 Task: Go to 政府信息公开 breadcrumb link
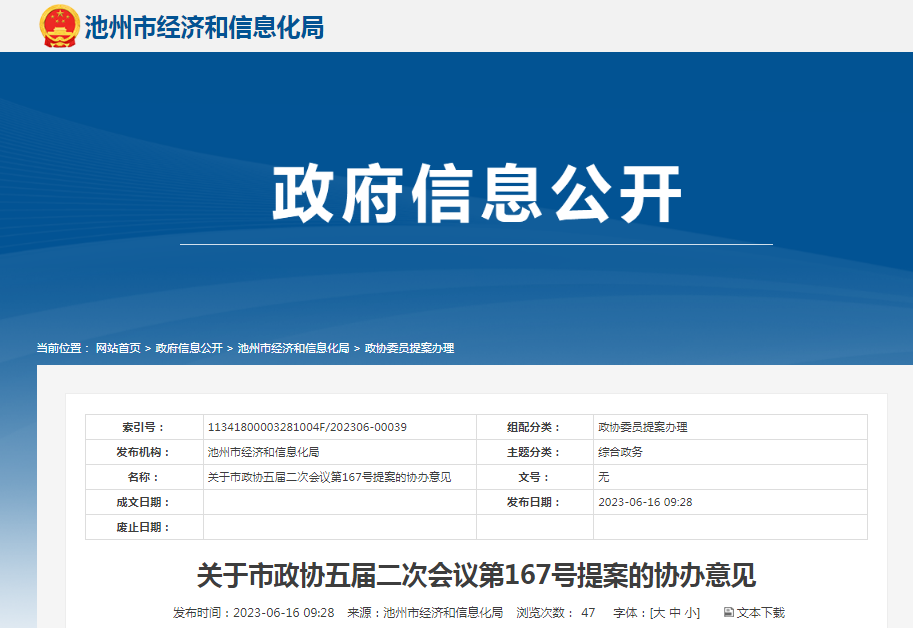(x=189, y=348)
